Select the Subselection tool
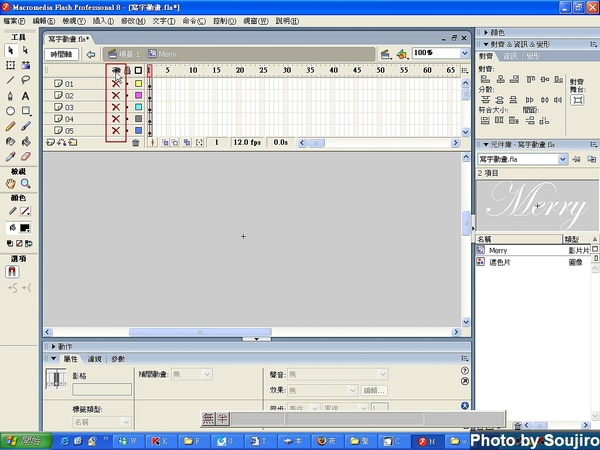600x450 pixels. coord(25,50)
